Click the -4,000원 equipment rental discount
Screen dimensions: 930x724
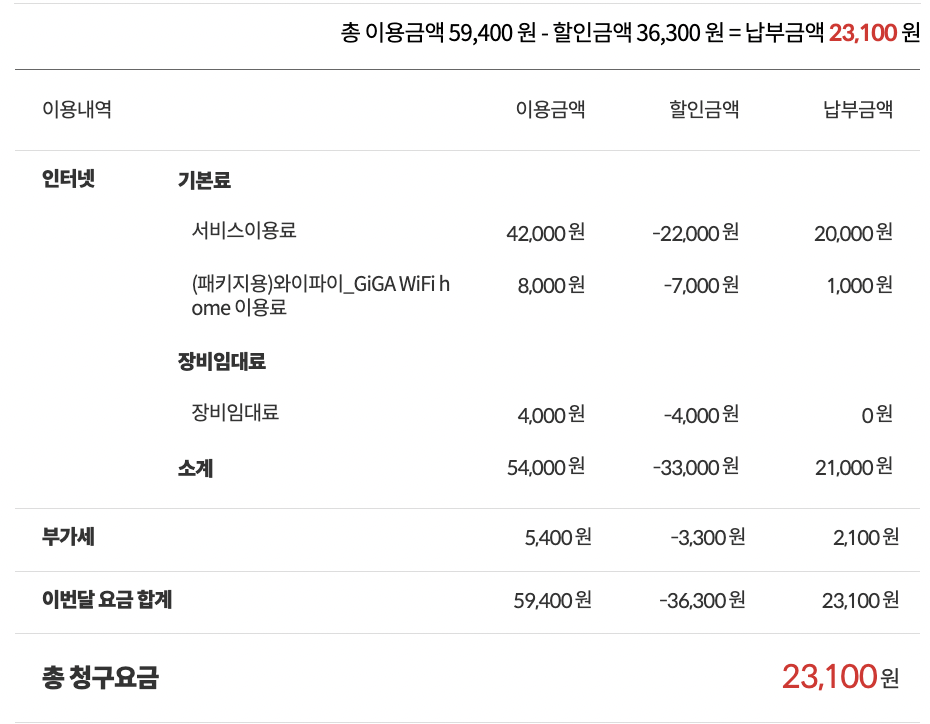[x=701, y=414]
